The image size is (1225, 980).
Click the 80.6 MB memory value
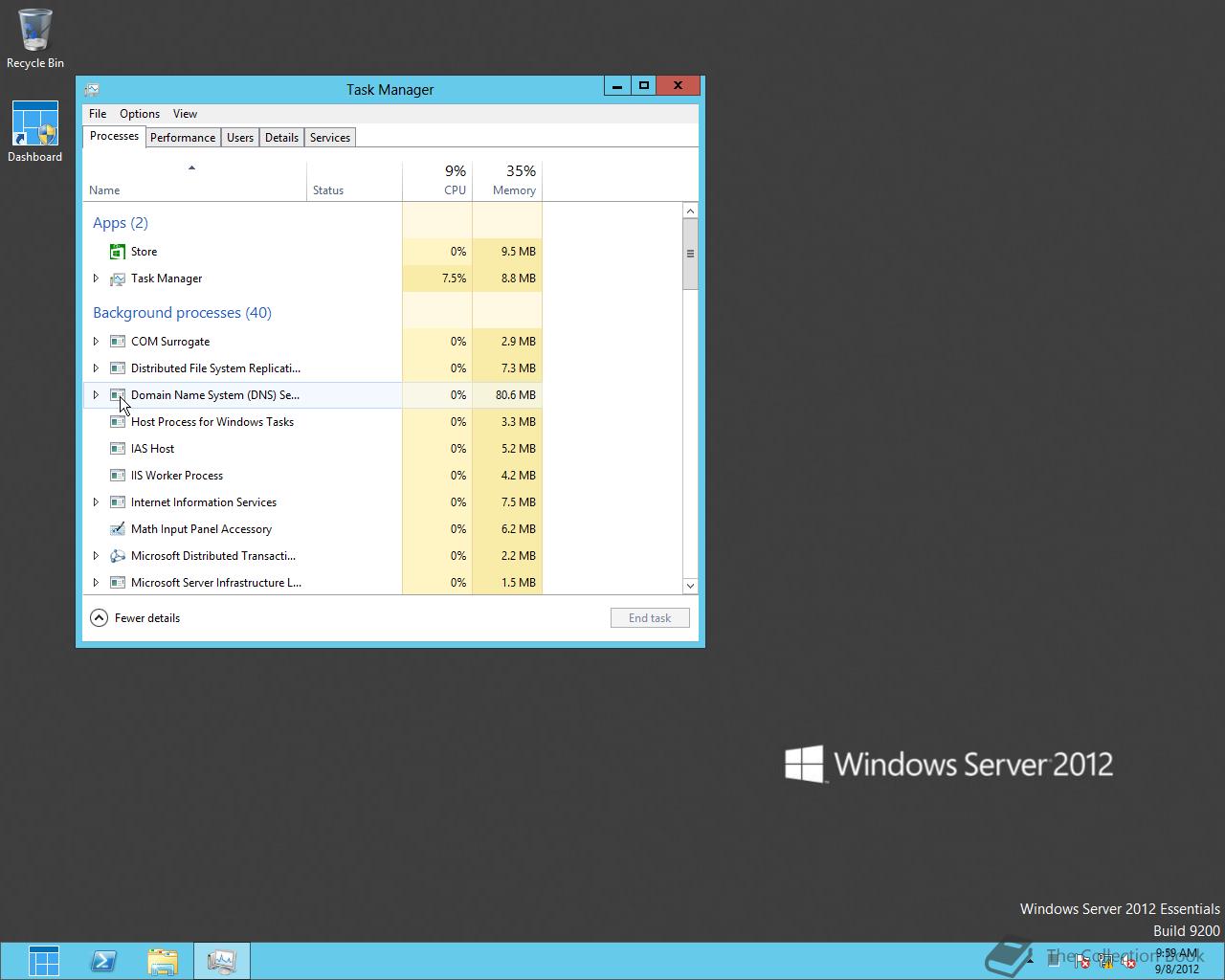pos(516,395)
